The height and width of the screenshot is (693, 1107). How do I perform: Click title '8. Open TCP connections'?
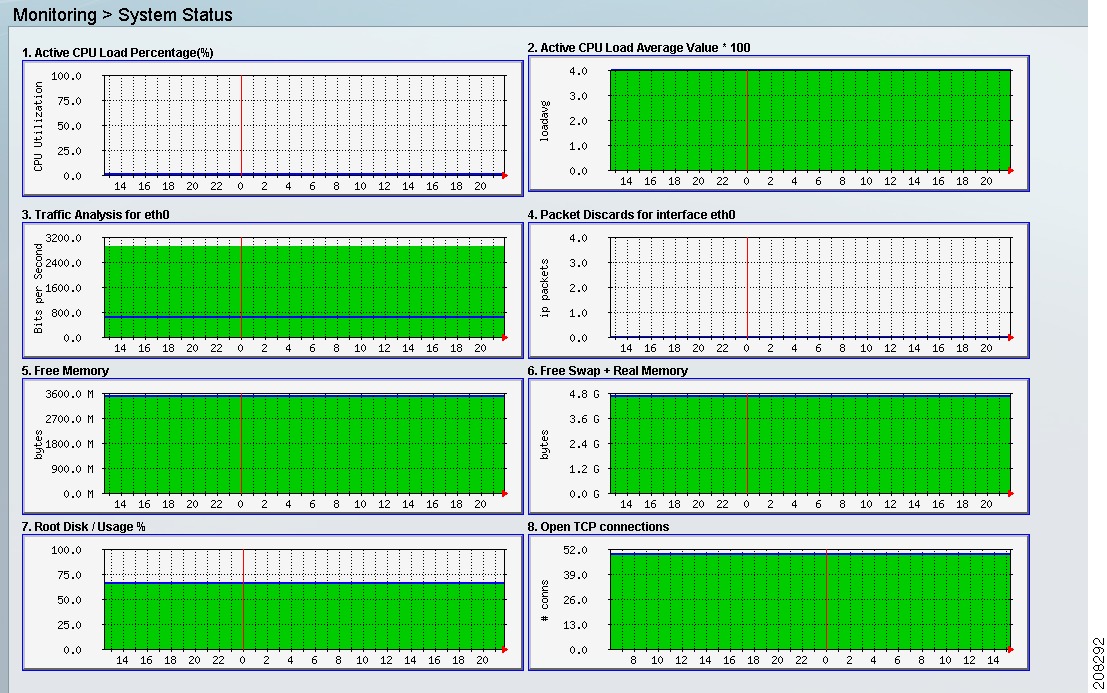click(598, 527)
